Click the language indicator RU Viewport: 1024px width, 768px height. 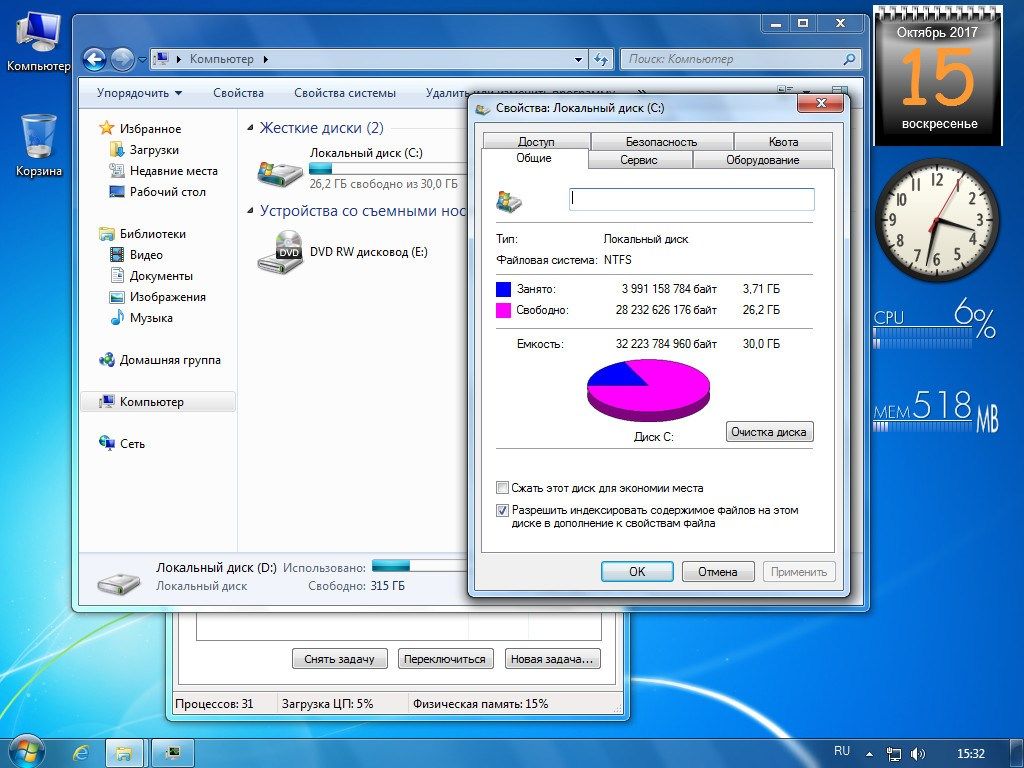[x=842, y=751]
